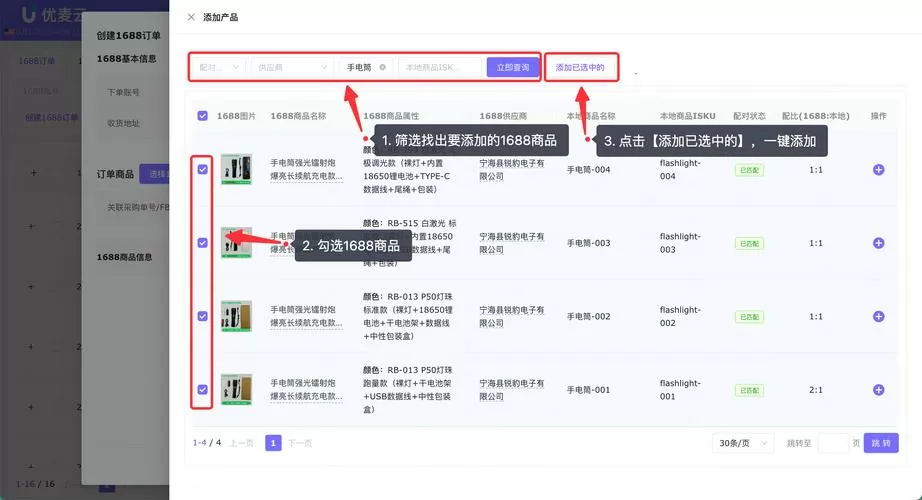Focus the 本地商品ISKU input field
This screenshot has width=922, height=500.
pos(440,67)
